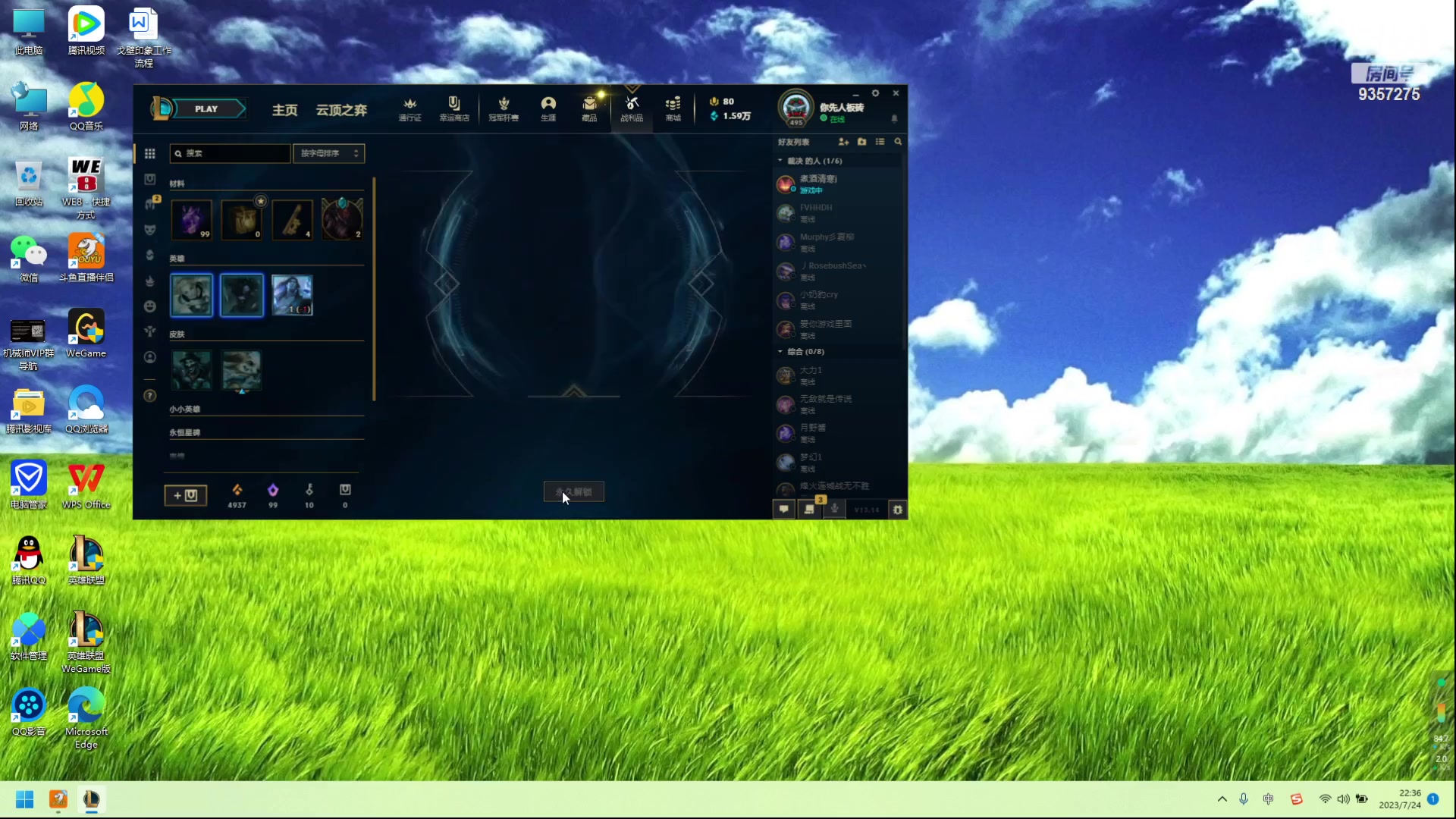This screenshot has height=819, width=1456.
Task: Select the champion helmet filter with badge 2
Action: point(151,204)
